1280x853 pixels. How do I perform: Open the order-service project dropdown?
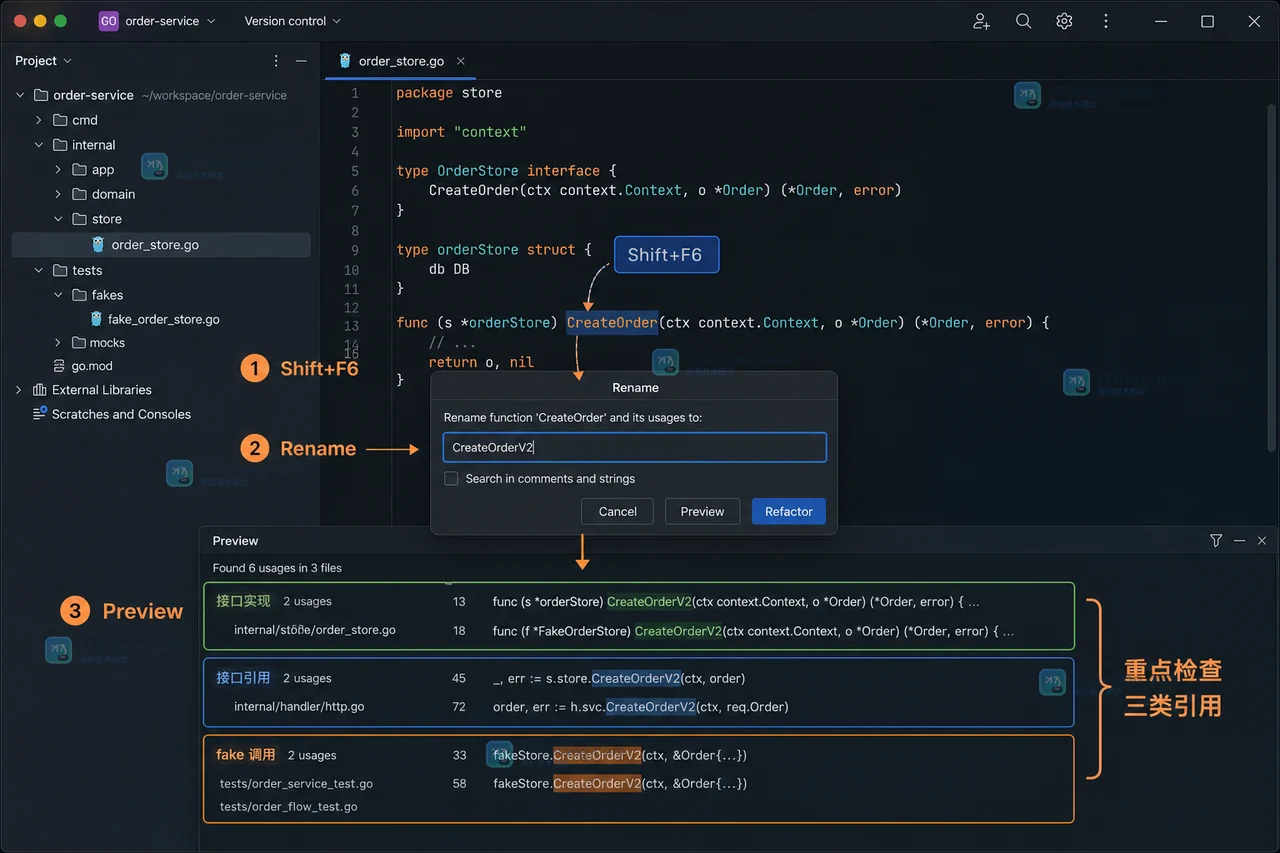point(157,21)
